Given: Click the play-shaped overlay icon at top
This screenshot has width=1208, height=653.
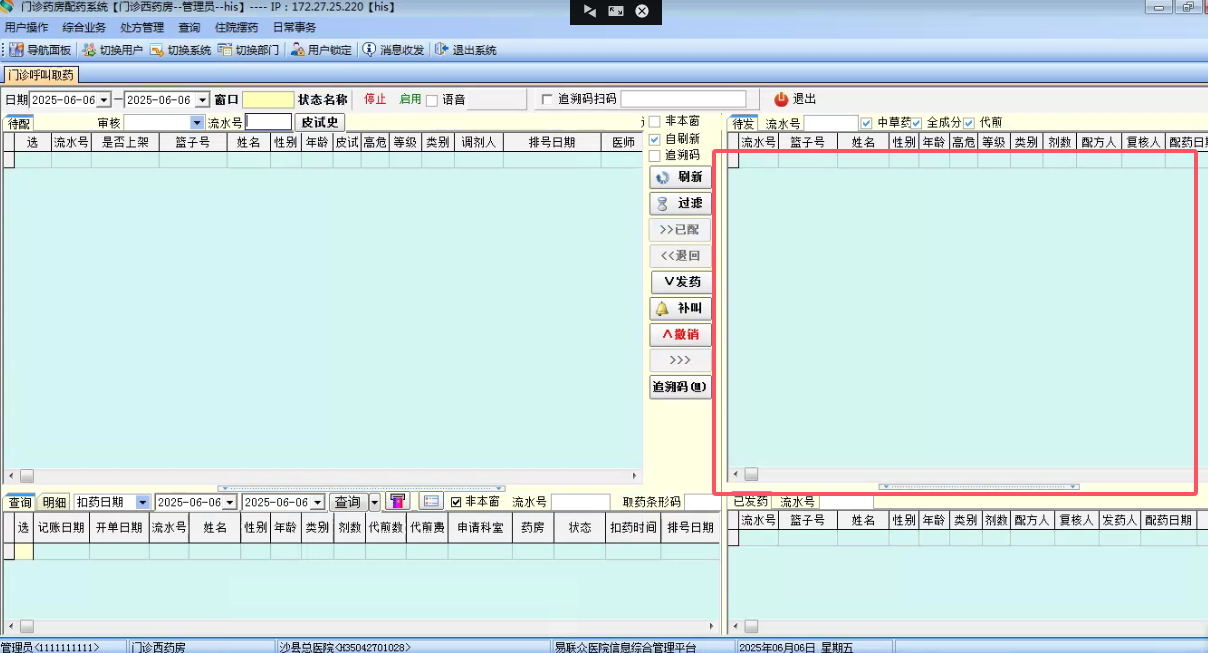Looking at the screenshot, I should (590, 11).
